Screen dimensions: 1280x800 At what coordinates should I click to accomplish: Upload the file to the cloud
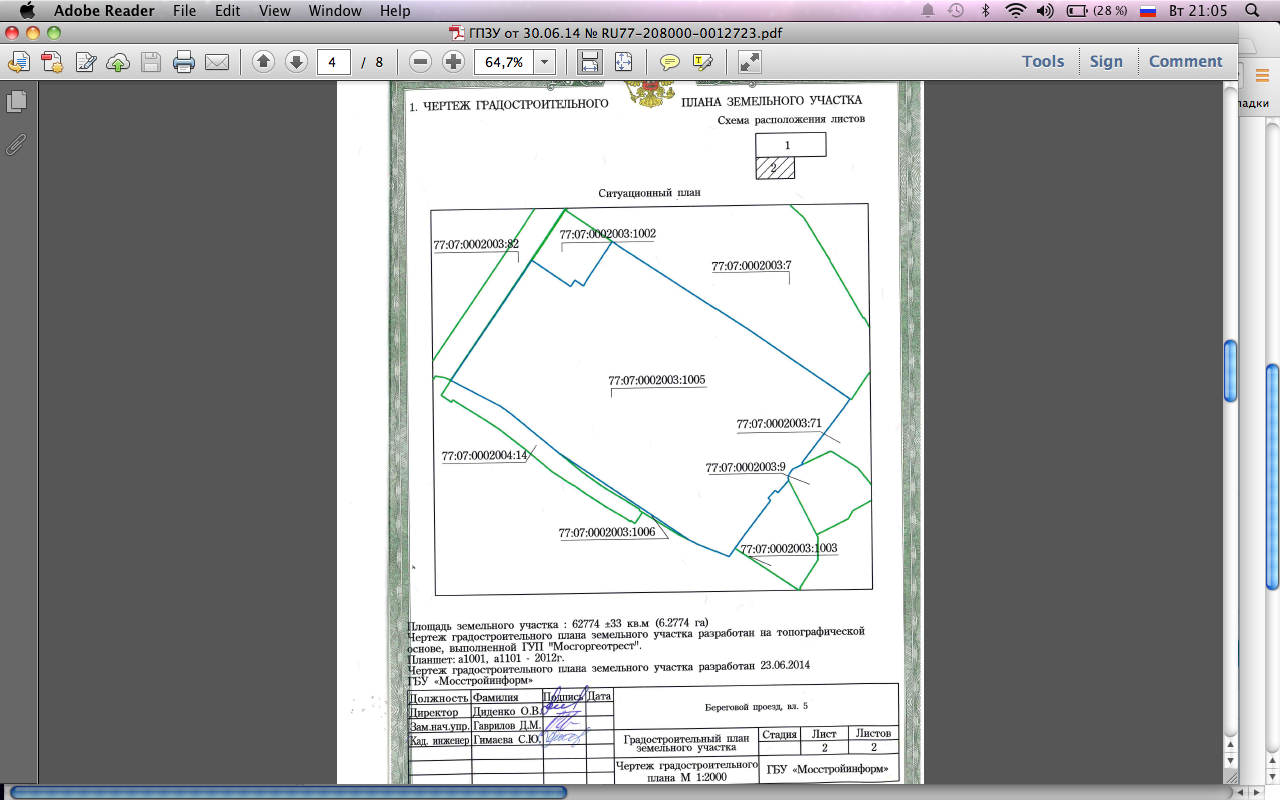click(x=118, y=62)
